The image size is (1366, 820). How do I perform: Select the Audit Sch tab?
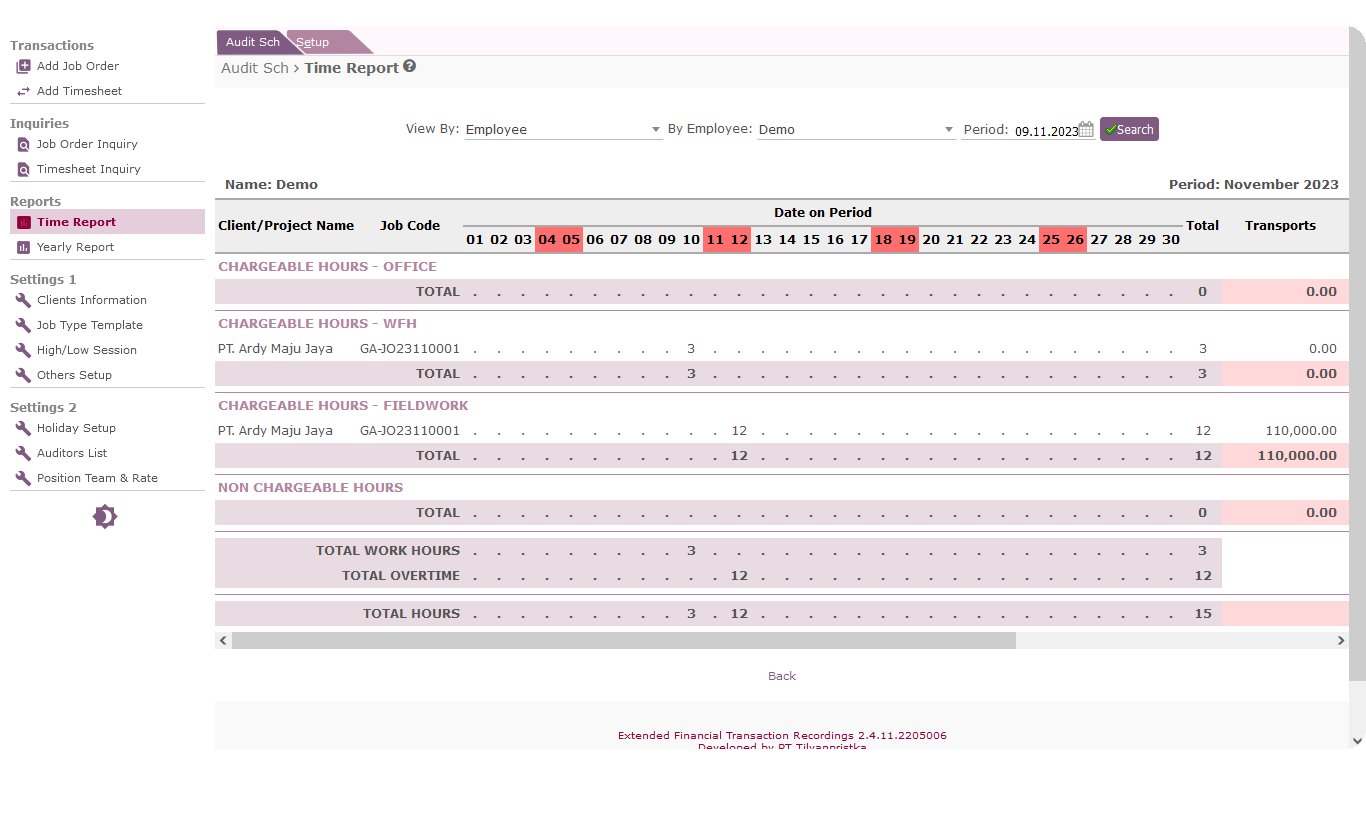coord(252,42)
